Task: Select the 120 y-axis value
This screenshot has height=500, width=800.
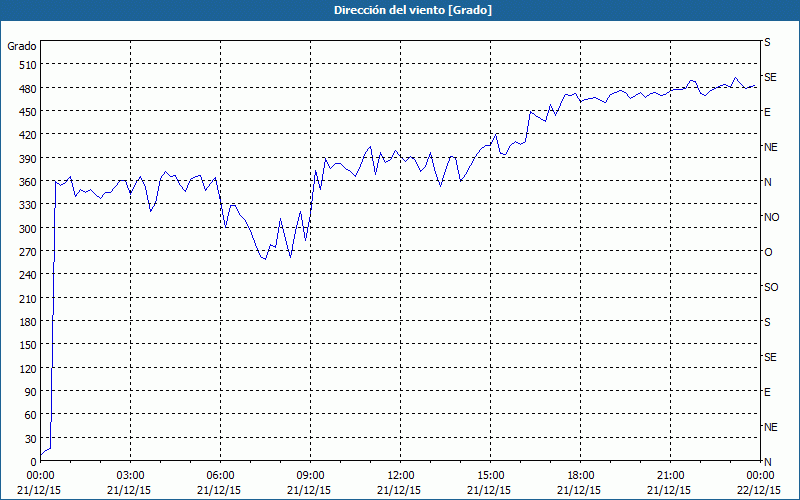Action: 29,368
